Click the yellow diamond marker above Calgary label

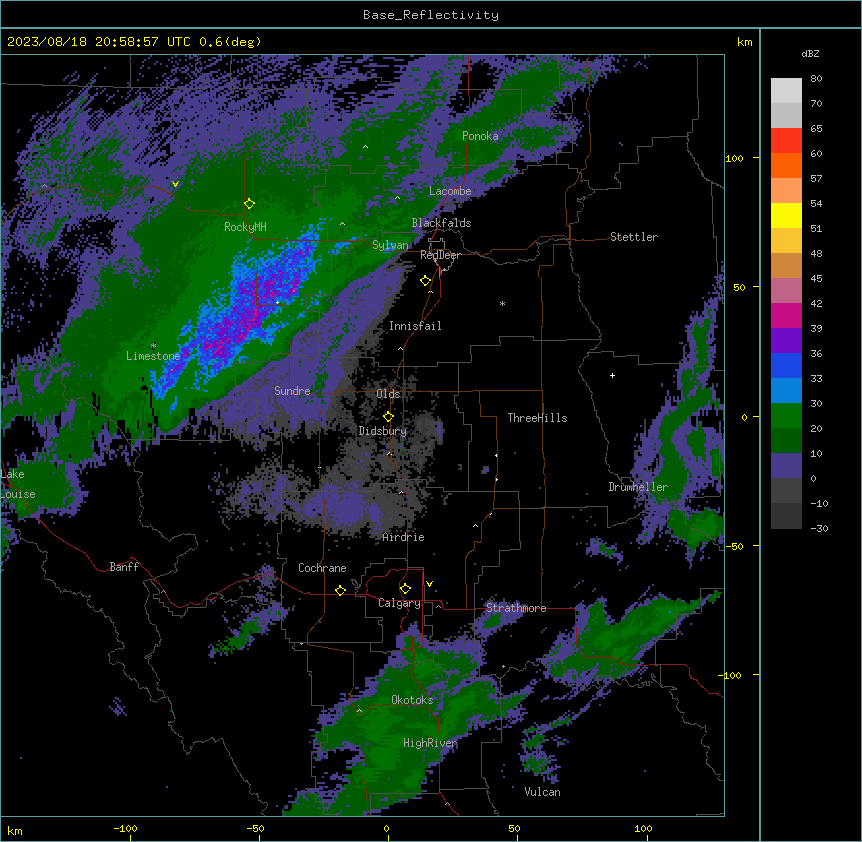[405, 589]
